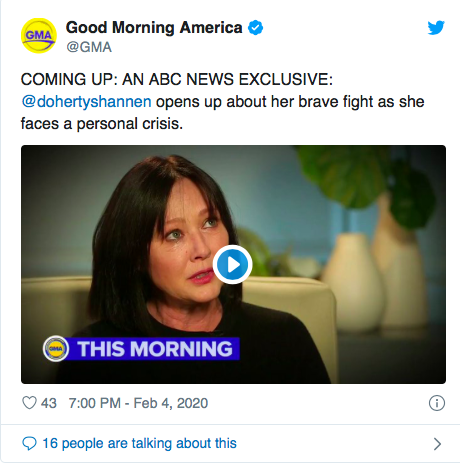The image size is (460, 468).
Task: Click tweet text 'faces a personal crisis.'
Action: click(x=102, y=124)
